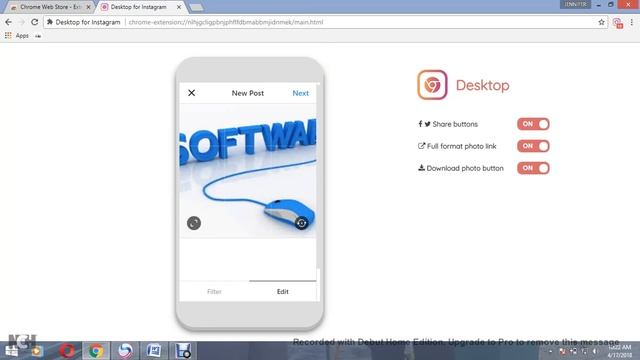Bookmark this page with the star icon
Screen dimensions: 640x360
pos(601,22)
